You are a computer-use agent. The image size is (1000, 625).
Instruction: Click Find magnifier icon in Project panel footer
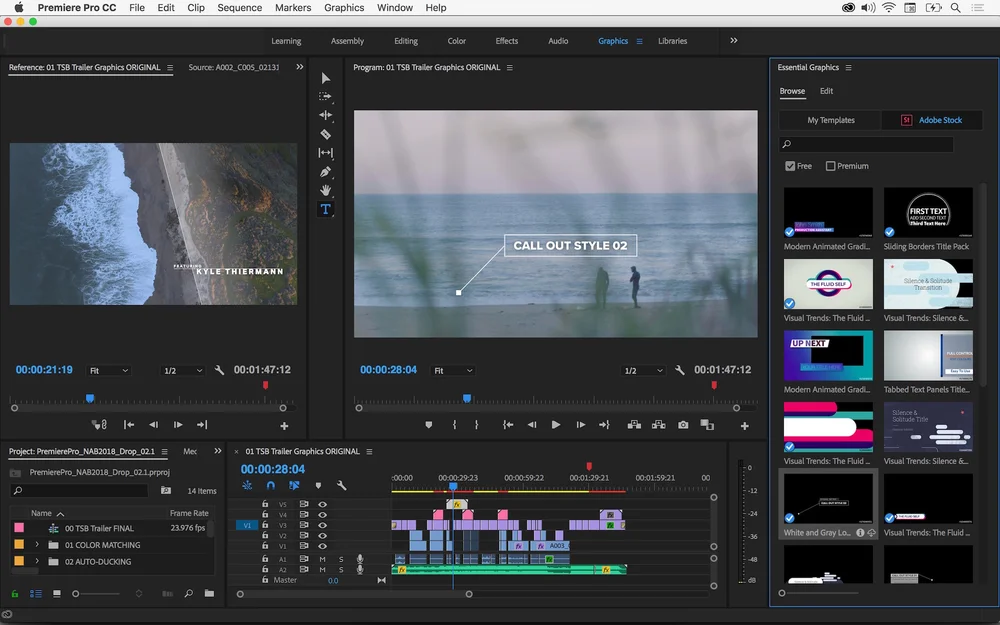pos(189,594)
